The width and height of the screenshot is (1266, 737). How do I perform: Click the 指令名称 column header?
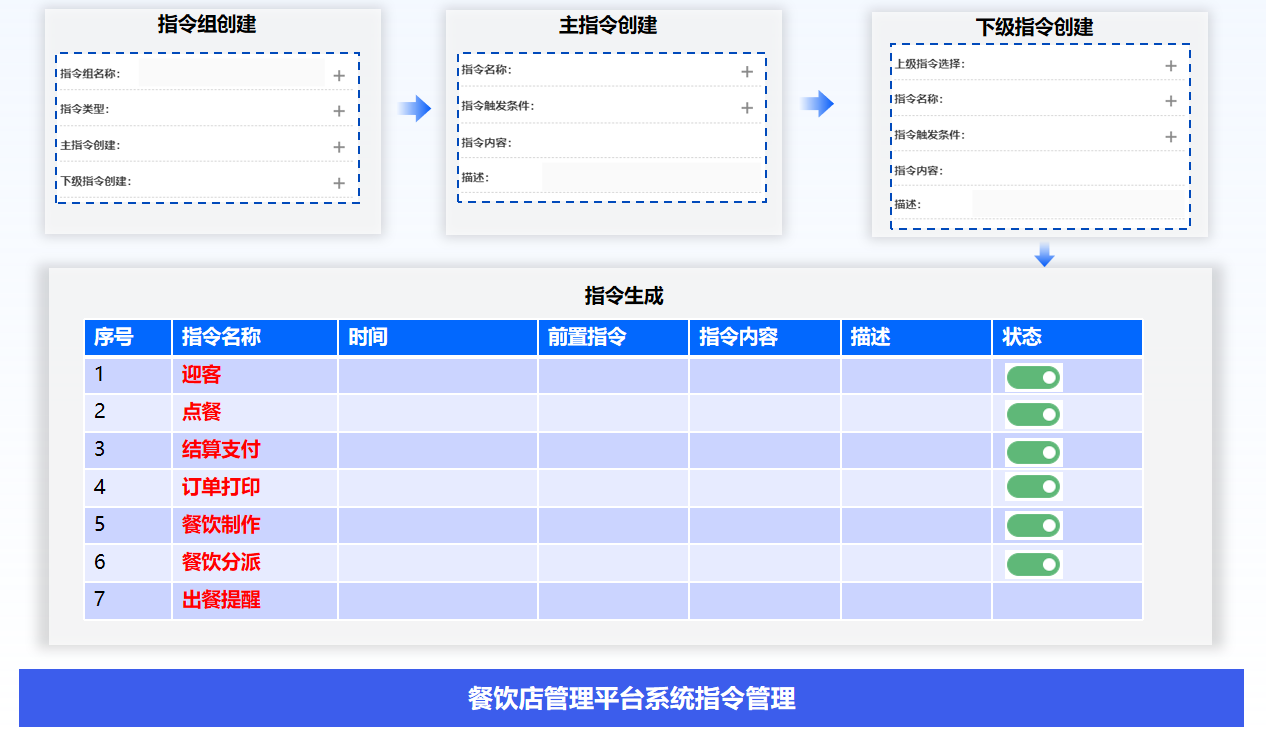[x=221, y=337]
